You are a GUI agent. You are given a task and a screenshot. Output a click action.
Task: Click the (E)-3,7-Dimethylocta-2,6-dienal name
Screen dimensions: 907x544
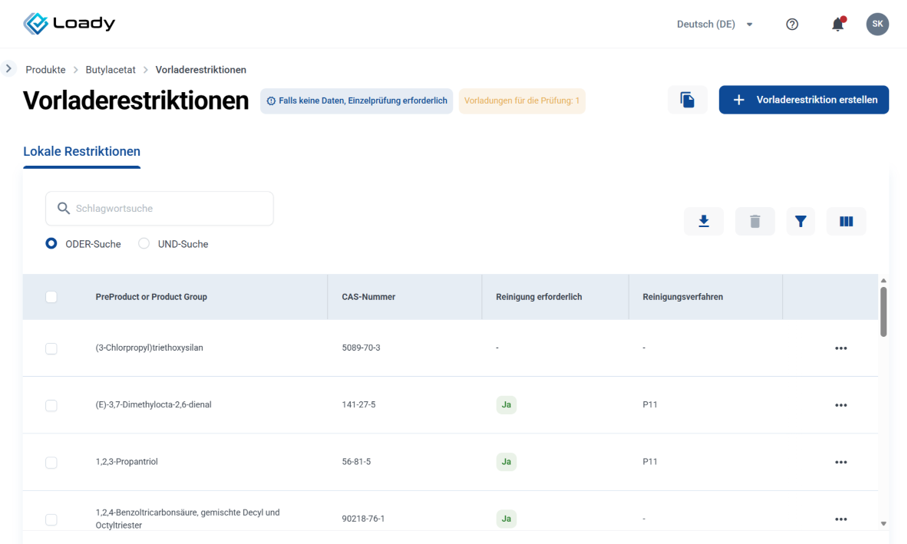(153, 405)
